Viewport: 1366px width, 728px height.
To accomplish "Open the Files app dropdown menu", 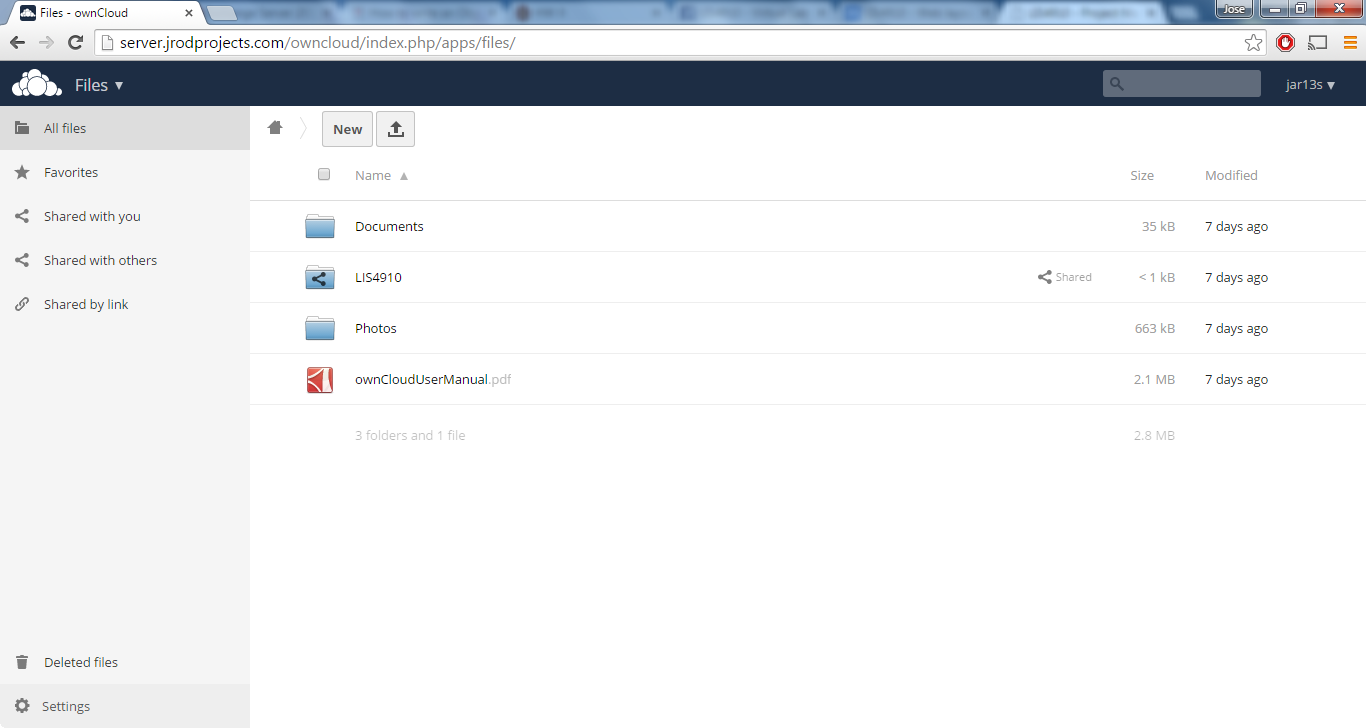I will point(99,85).
